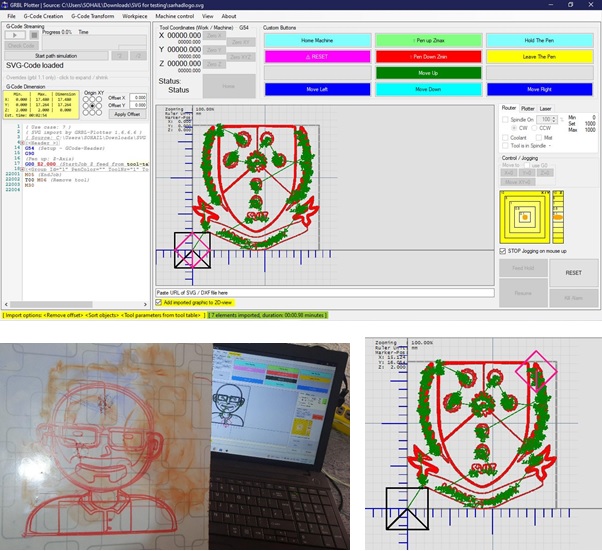Image resolution: width=602 pixels, height=551 pixels.
Task: Click the streaming progress bar
Action: click(94, 41)
